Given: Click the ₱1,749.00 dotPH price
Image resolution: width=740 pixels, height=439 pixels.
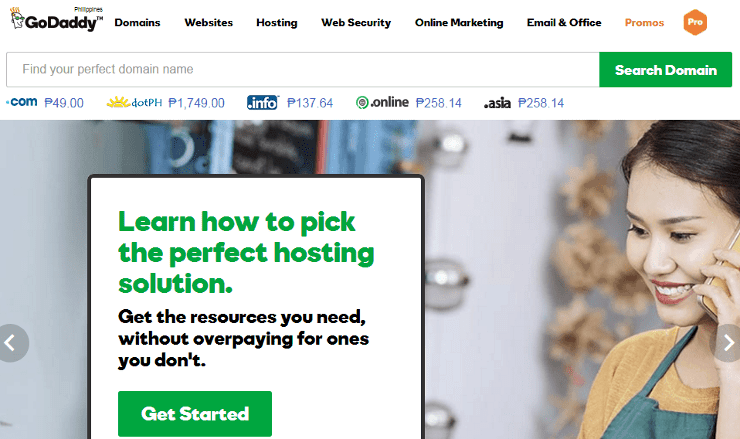Looking at the screenshot, I should (x=196, y=103).
